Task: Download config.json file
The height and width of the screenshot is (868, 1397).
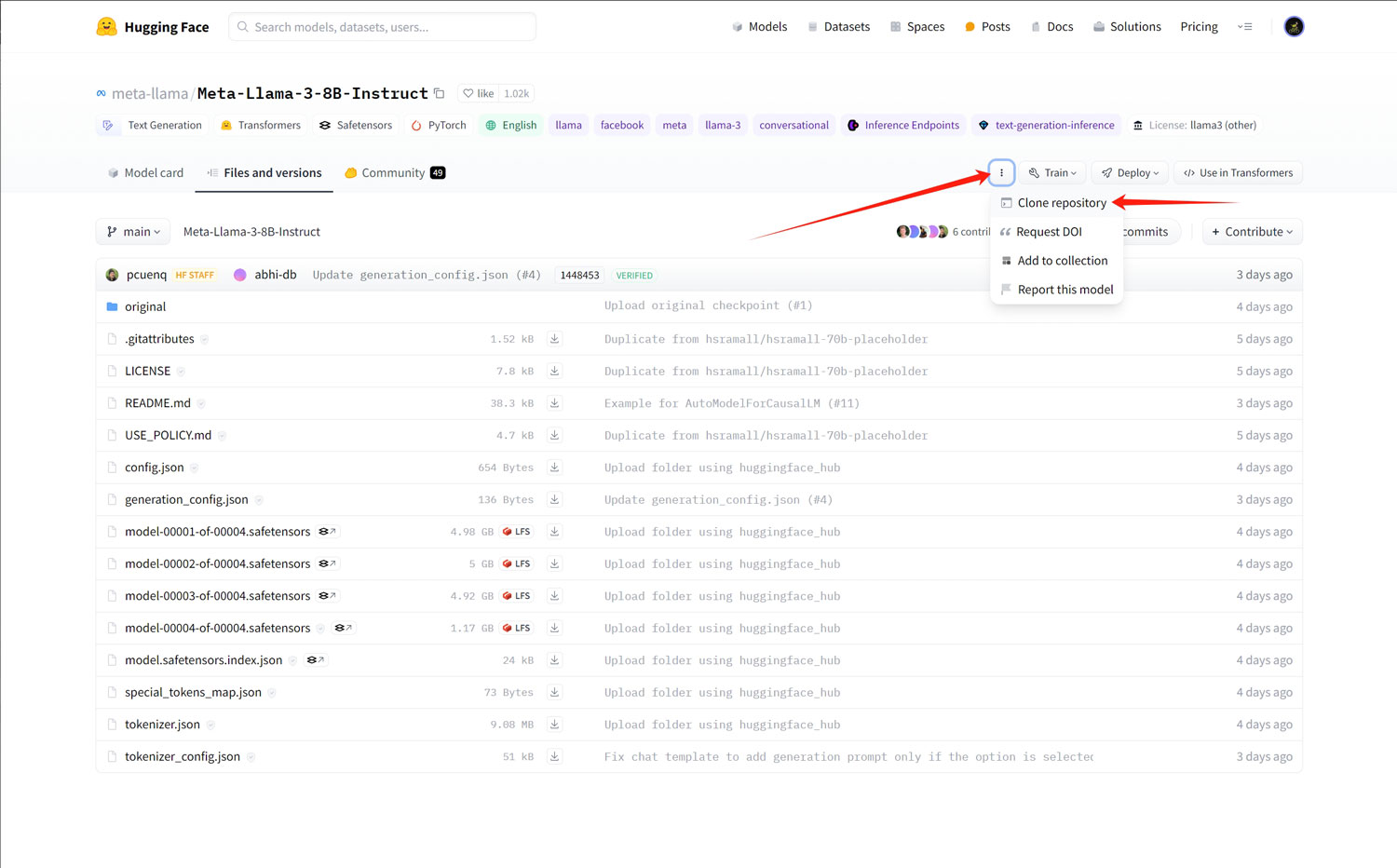Action: click(554, 468)
